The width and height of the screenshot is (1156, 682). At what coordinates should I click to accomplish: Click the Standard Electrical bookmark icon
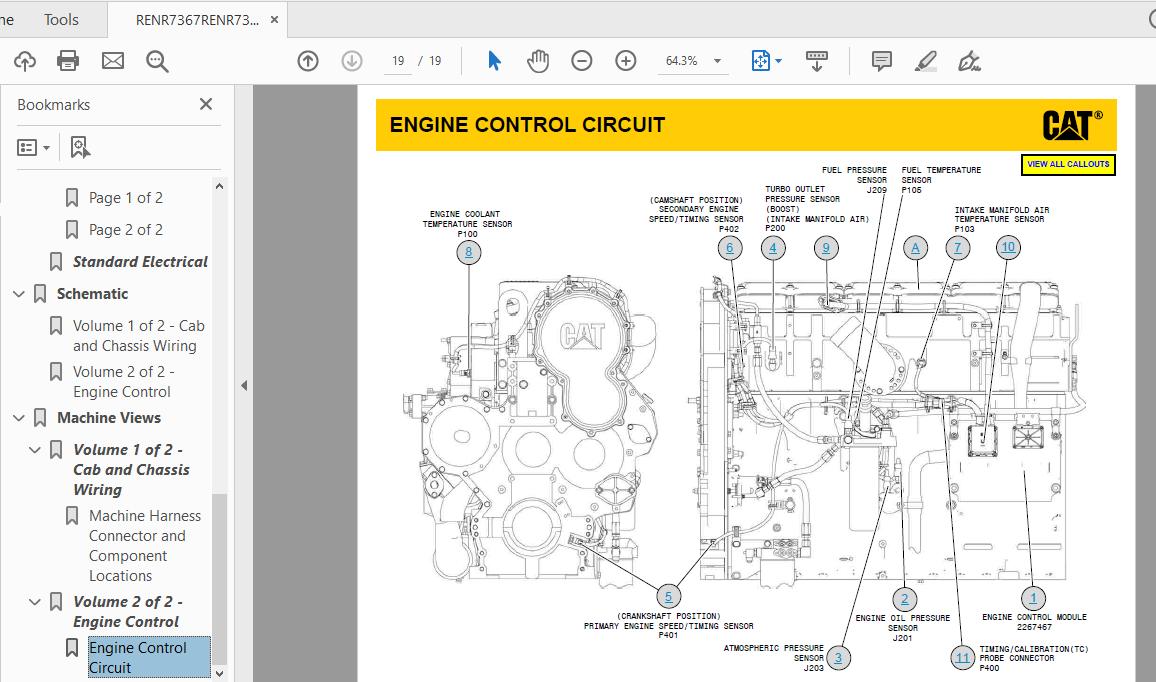point(56,261)
